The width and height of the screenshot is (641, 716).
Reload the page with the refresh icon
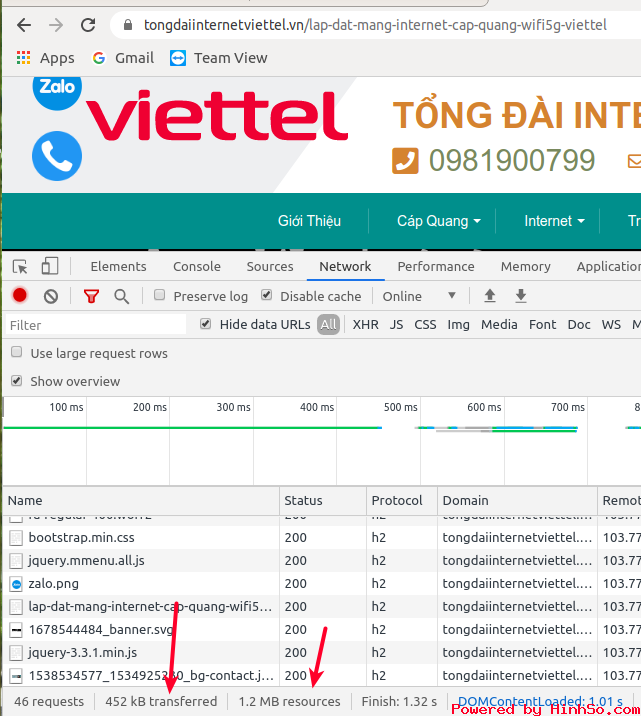pos(88,25)
